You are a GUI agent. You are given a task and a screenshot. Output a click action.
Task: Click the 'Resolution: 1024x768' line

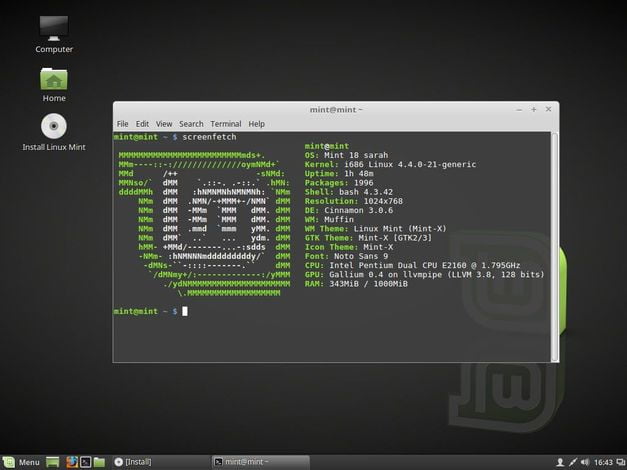pos(354,201)
